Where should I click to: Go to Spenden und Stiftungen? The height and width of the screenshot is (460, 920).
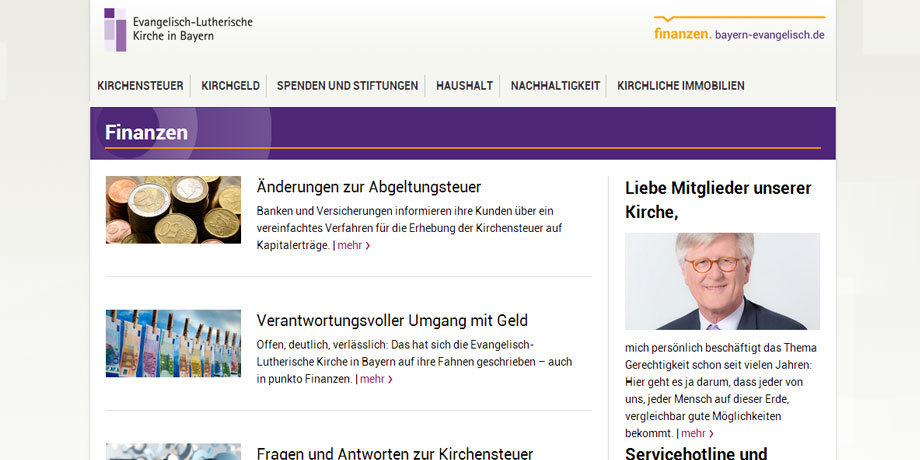347,86
